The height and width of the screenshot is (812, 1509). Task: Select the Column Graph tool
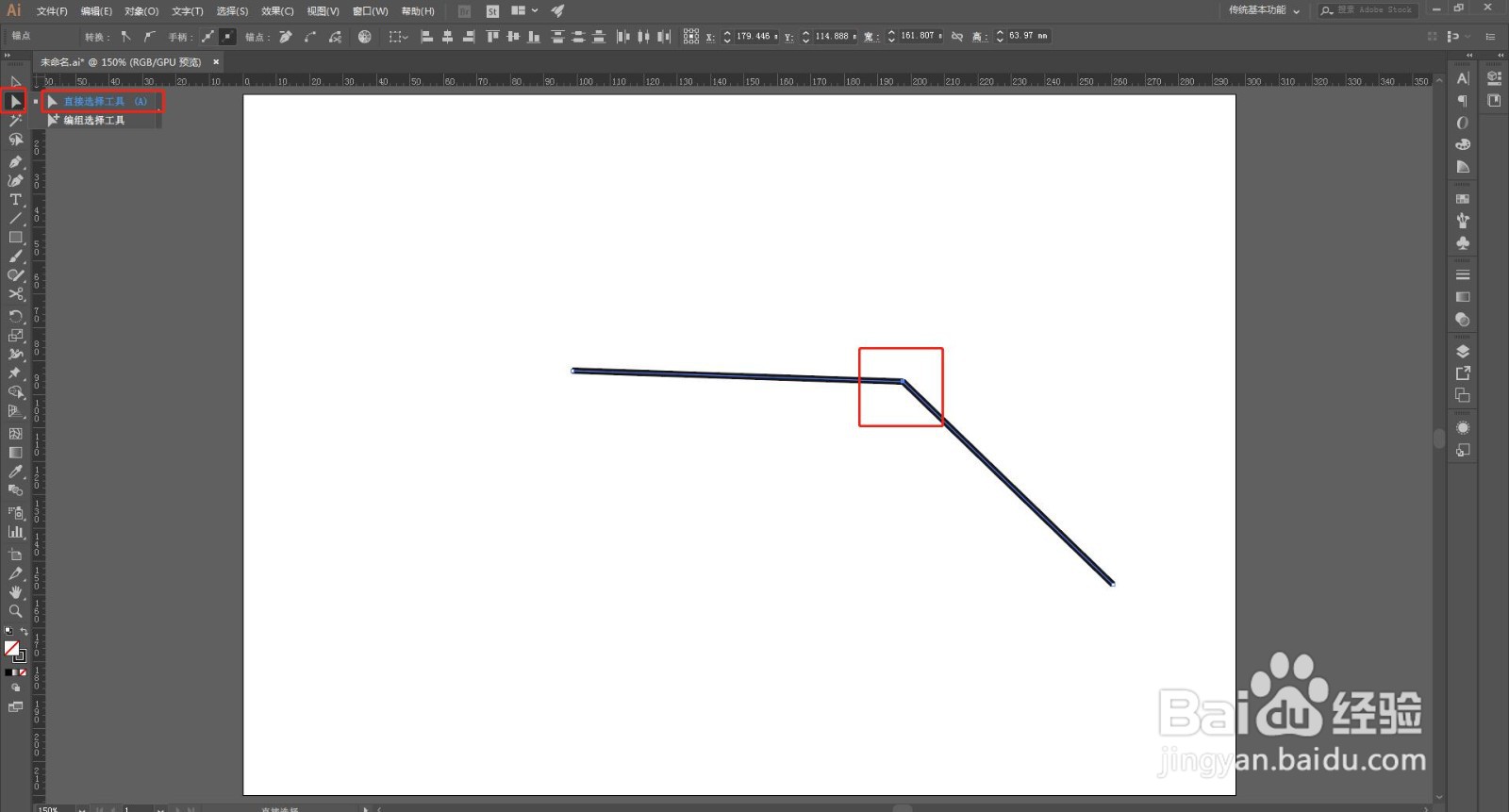[x=15, y=531]
